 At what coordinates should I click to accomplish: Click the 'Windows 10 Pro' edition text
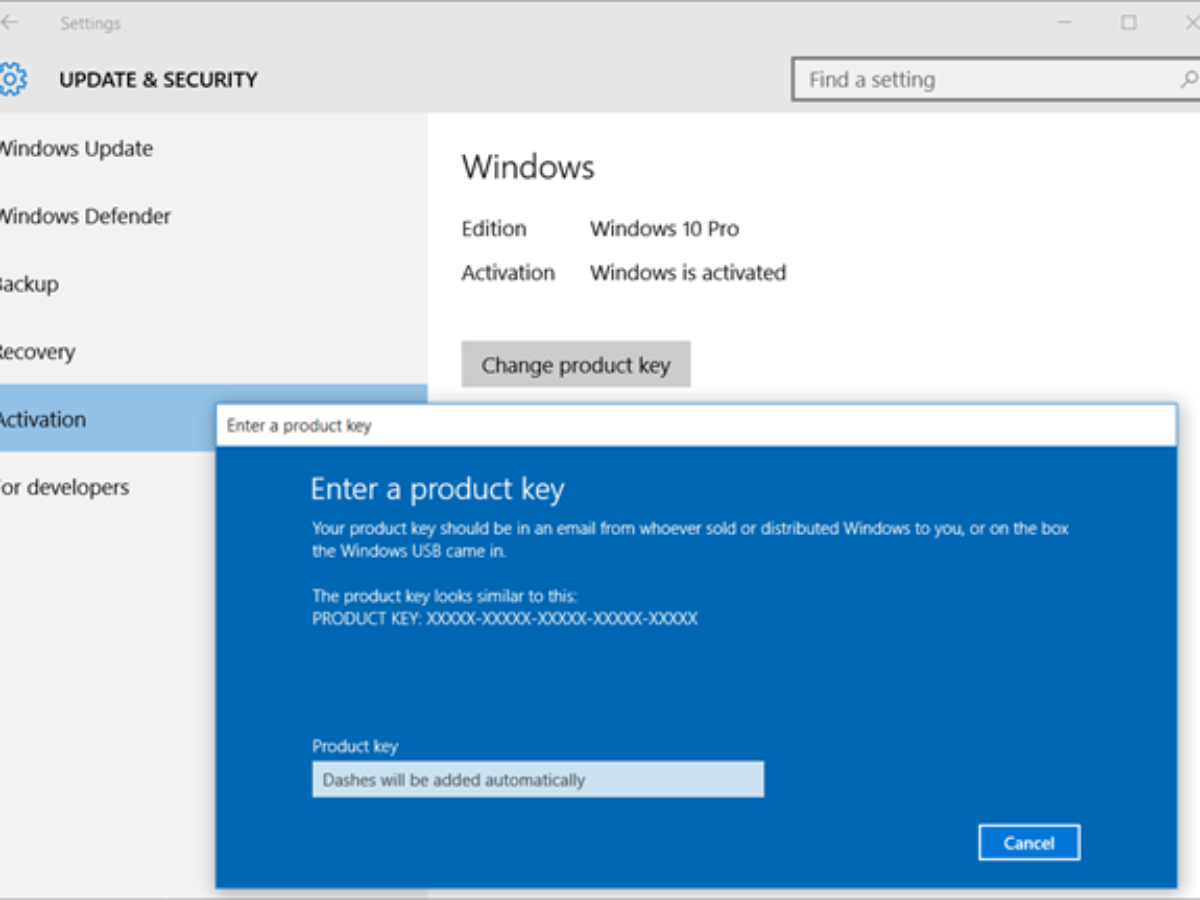[664, 228]
